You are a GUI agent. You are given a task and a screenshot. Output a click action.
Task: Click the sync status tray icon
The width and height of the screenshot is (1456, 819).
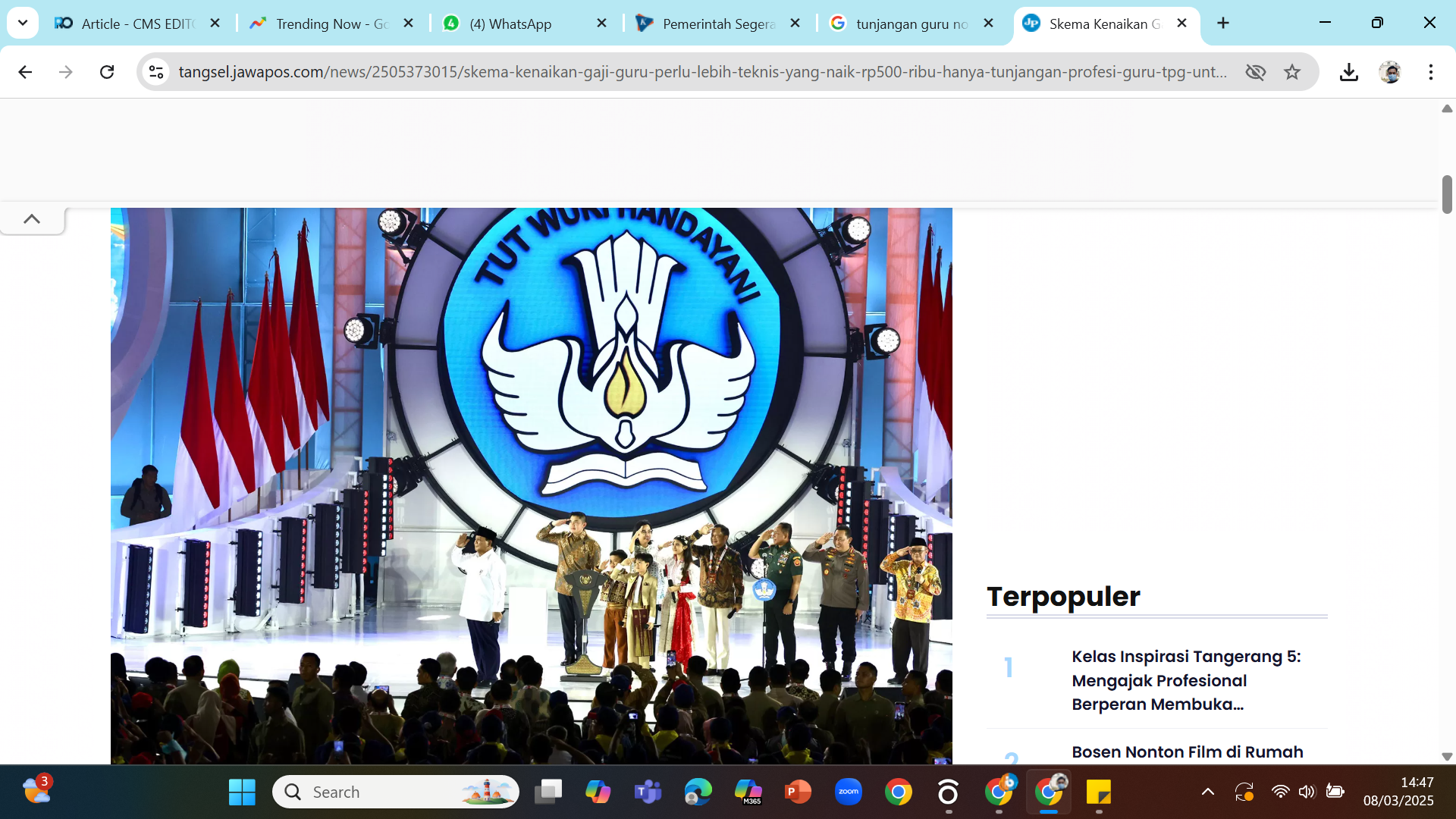point(1244,792)
